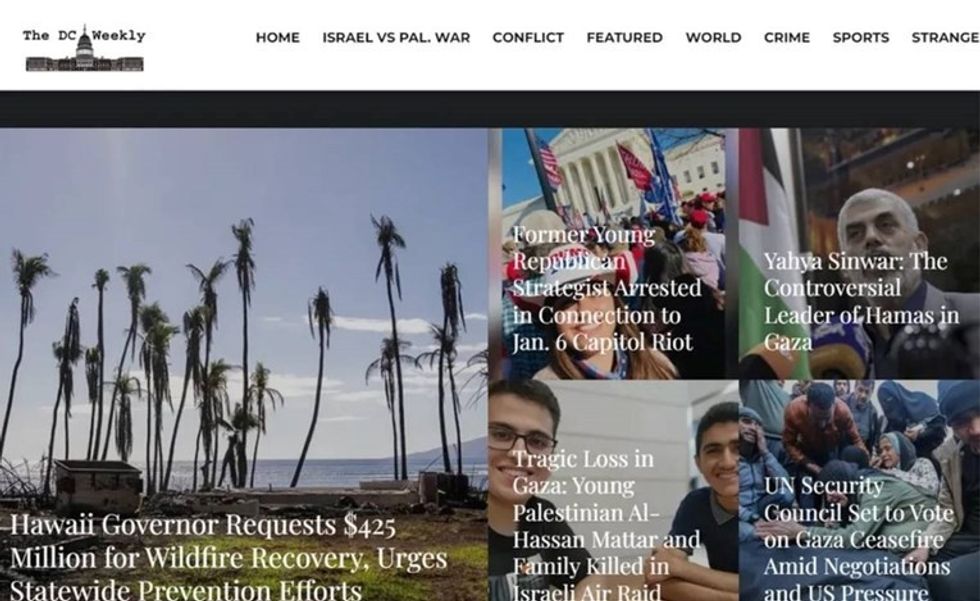Open UN Security Council ceasefire vote article
980x601 pixels.
point(859,538)
